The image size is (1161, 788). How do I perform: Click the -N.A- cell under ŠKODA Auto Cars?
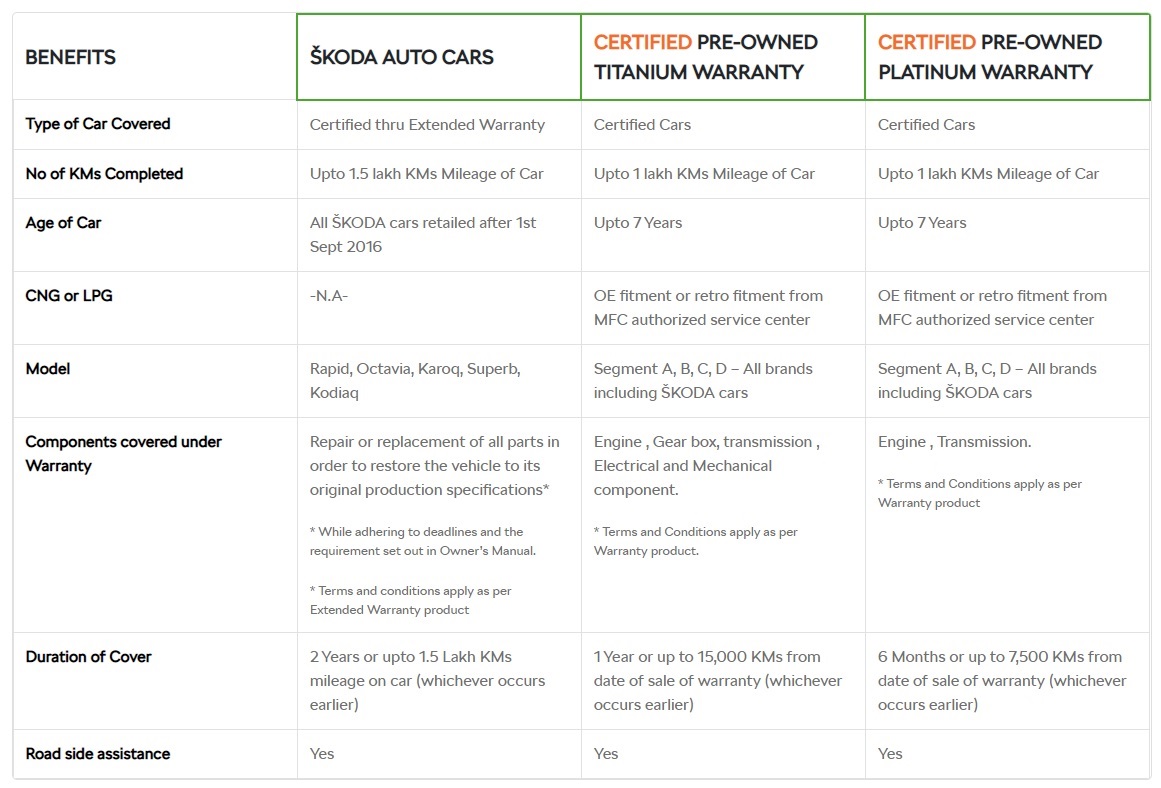329,295
